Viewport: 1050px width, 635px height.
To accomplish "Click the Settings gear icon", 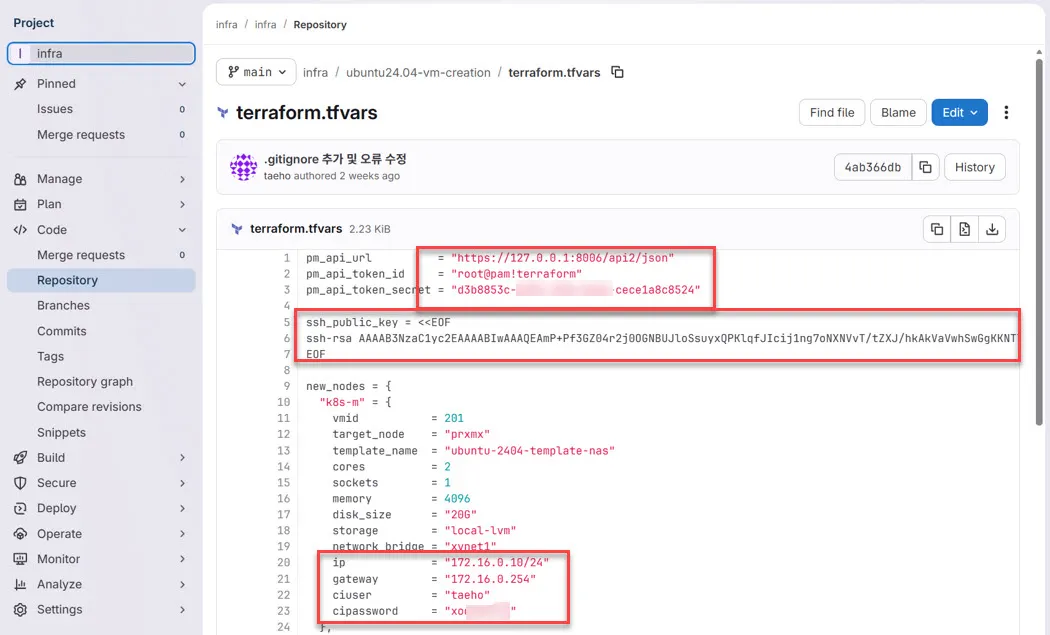I will click(x=20, y=610).
